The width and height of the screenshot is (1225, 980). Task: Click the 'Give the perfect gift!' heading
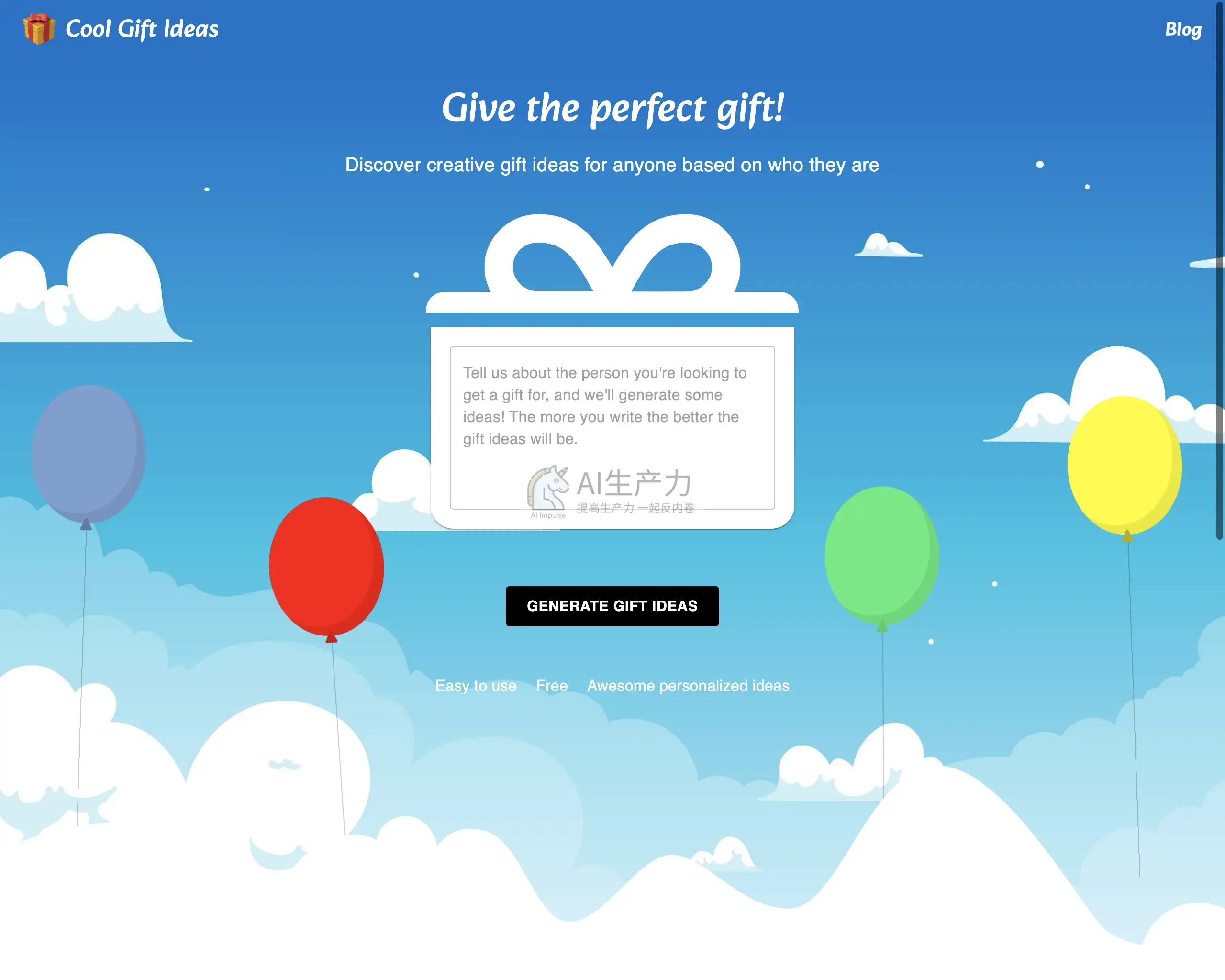click(x=613, y=108)
